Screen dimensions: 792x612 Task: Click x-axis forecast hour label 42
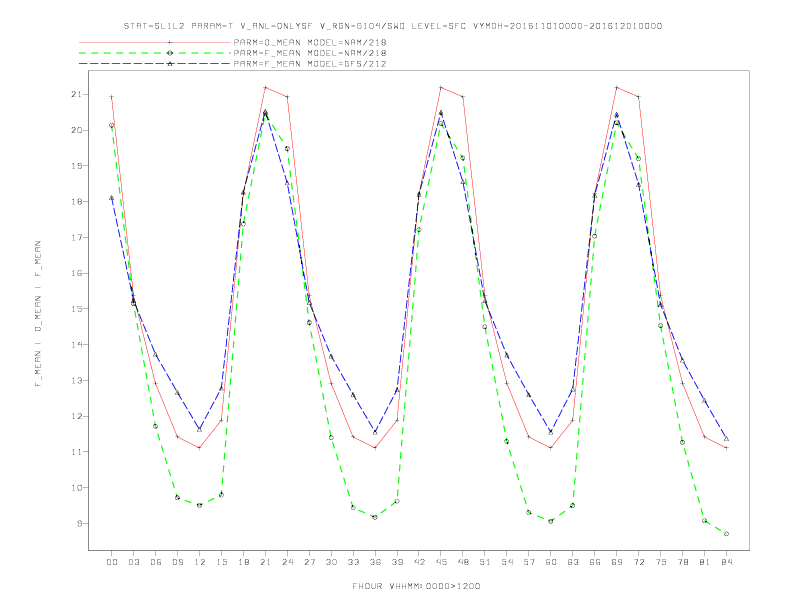pyautogui.click(x=419, y=562)
